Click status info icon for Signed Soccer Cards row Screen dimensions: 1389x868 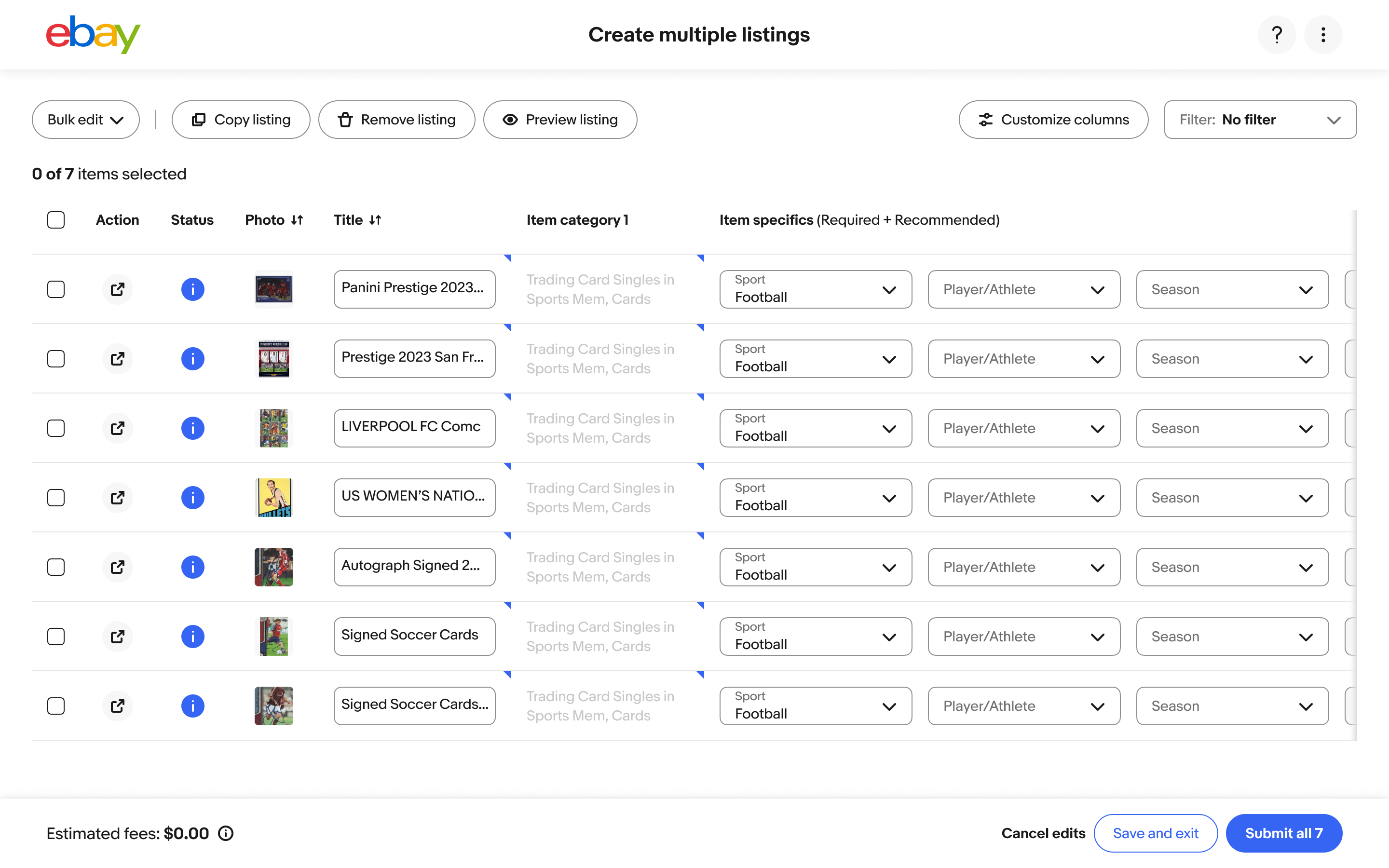pyautogui.click(x=193, y=637)
